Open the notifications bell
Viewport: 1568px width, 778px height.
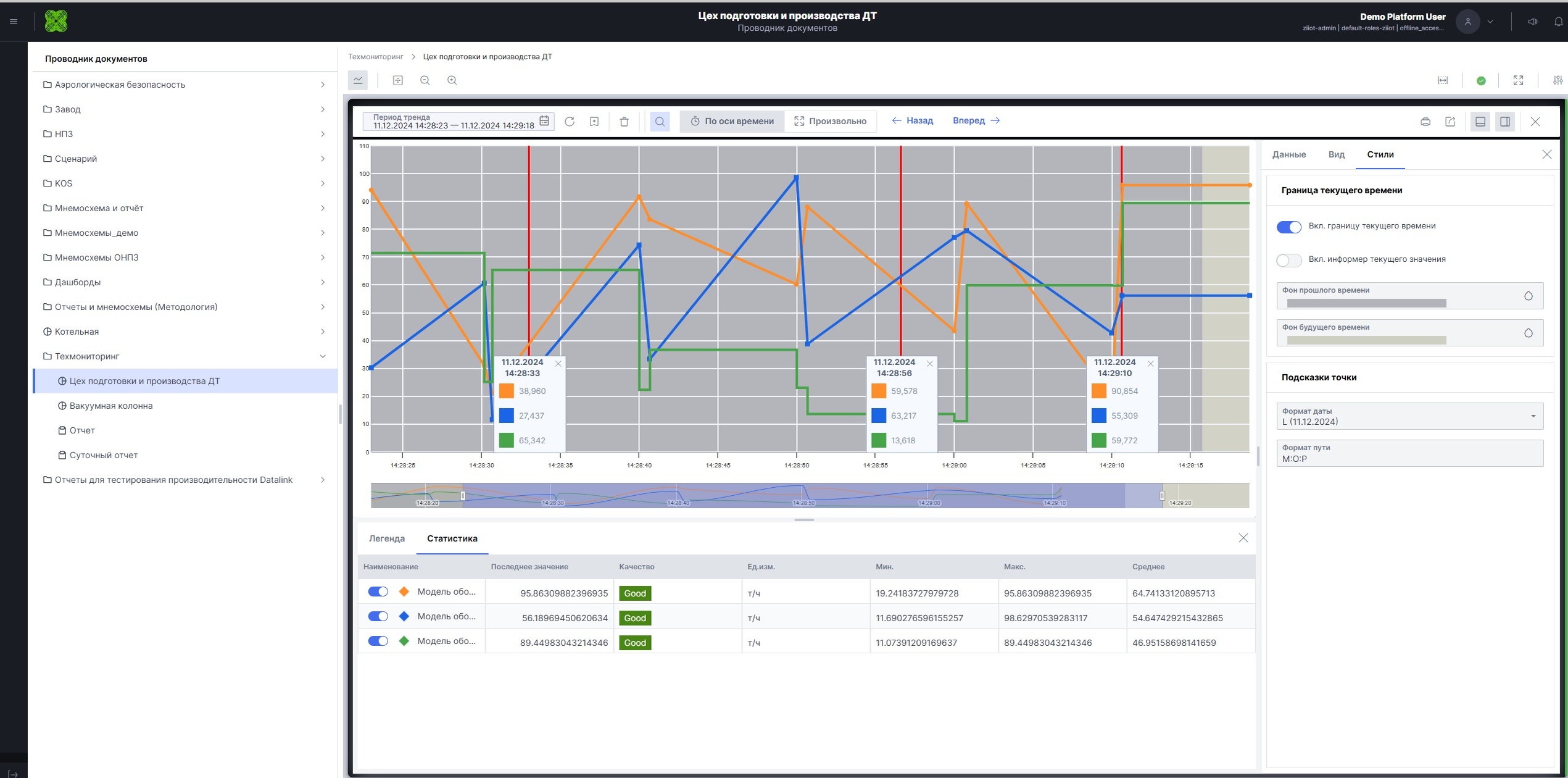coord(1558,22)
